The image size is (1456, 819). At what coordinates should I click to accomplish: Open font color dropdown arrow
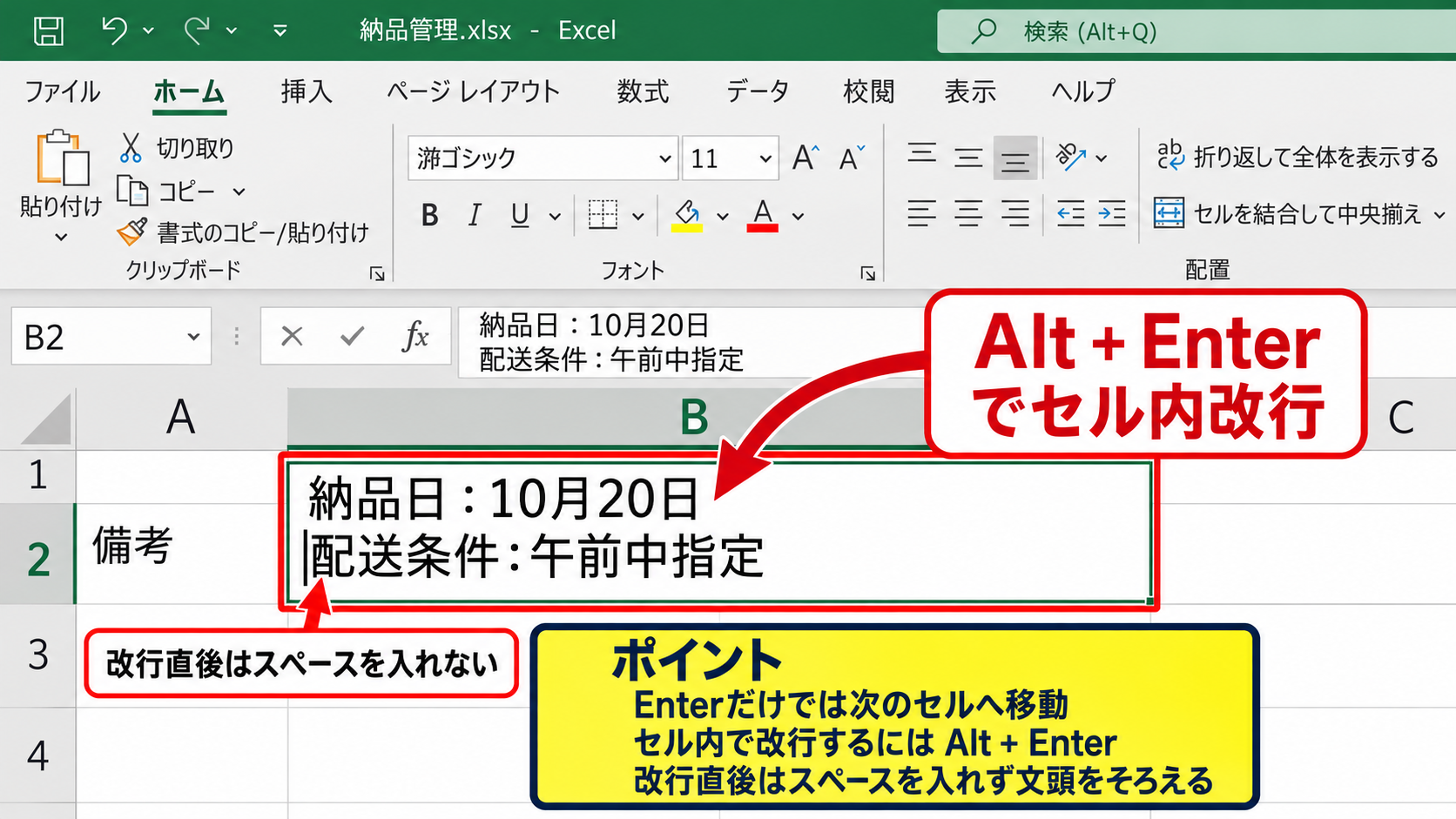coord(798,216)
